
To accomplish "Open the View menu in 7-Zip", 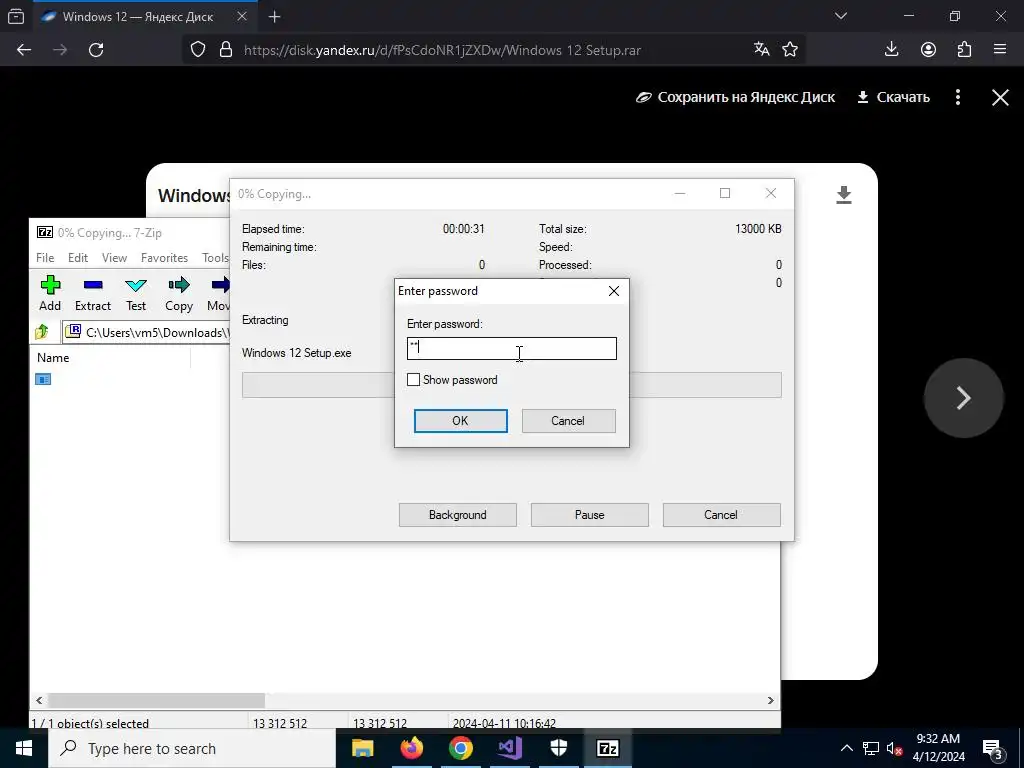I will 114,257.
